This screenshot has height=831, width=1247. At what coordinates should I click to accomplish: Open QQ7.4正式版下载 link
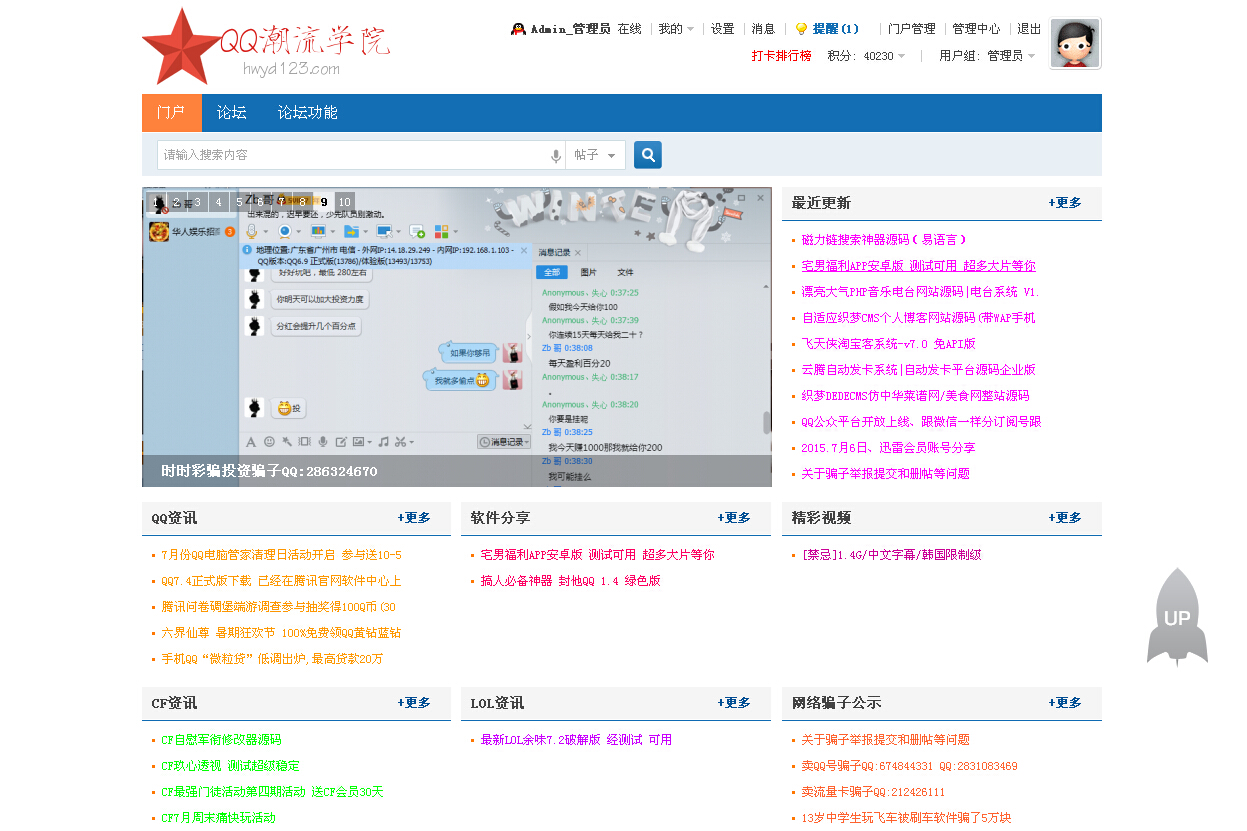(281, 581)
